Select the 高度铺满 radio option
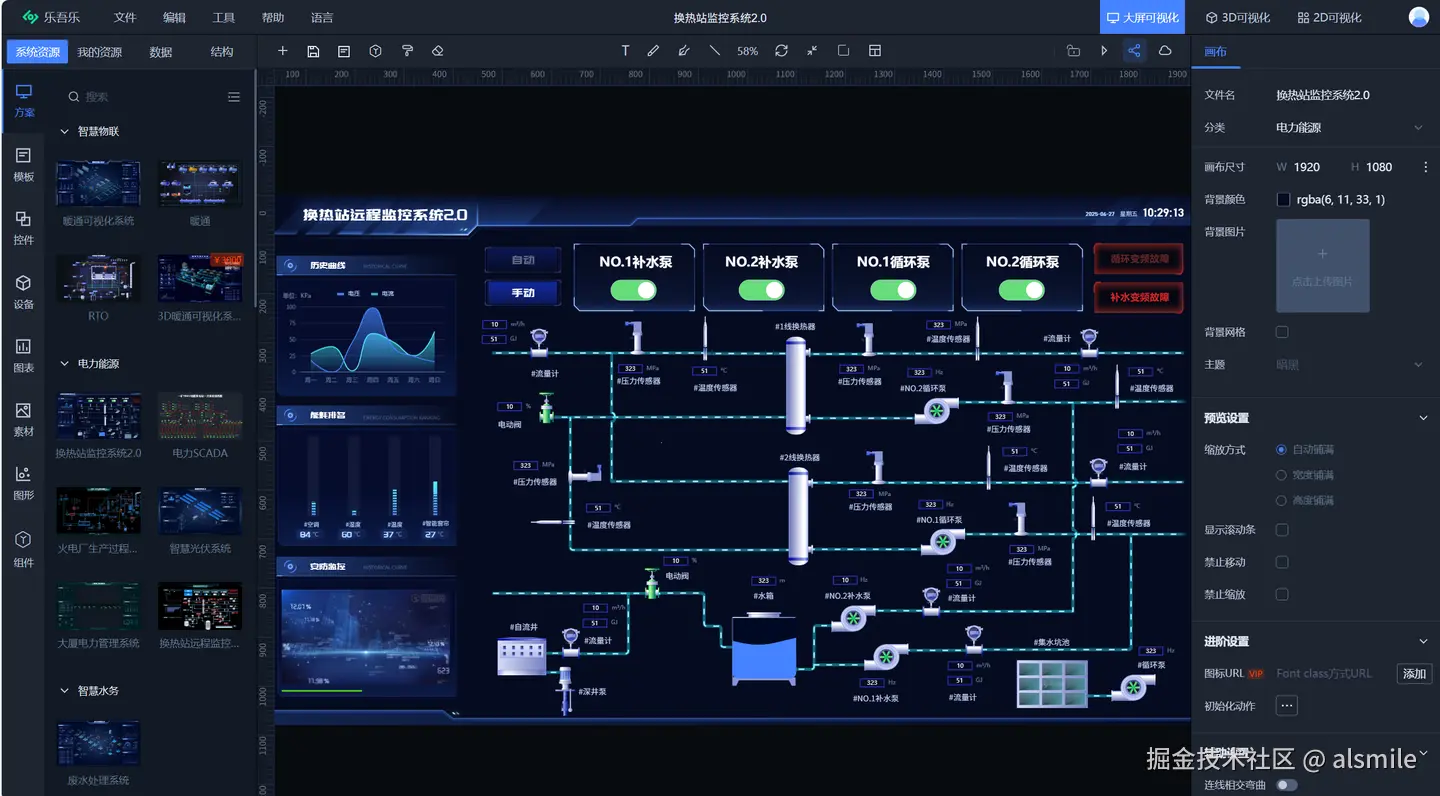The width and height of the screenshot is (1440, 796). coord(1282,500)
